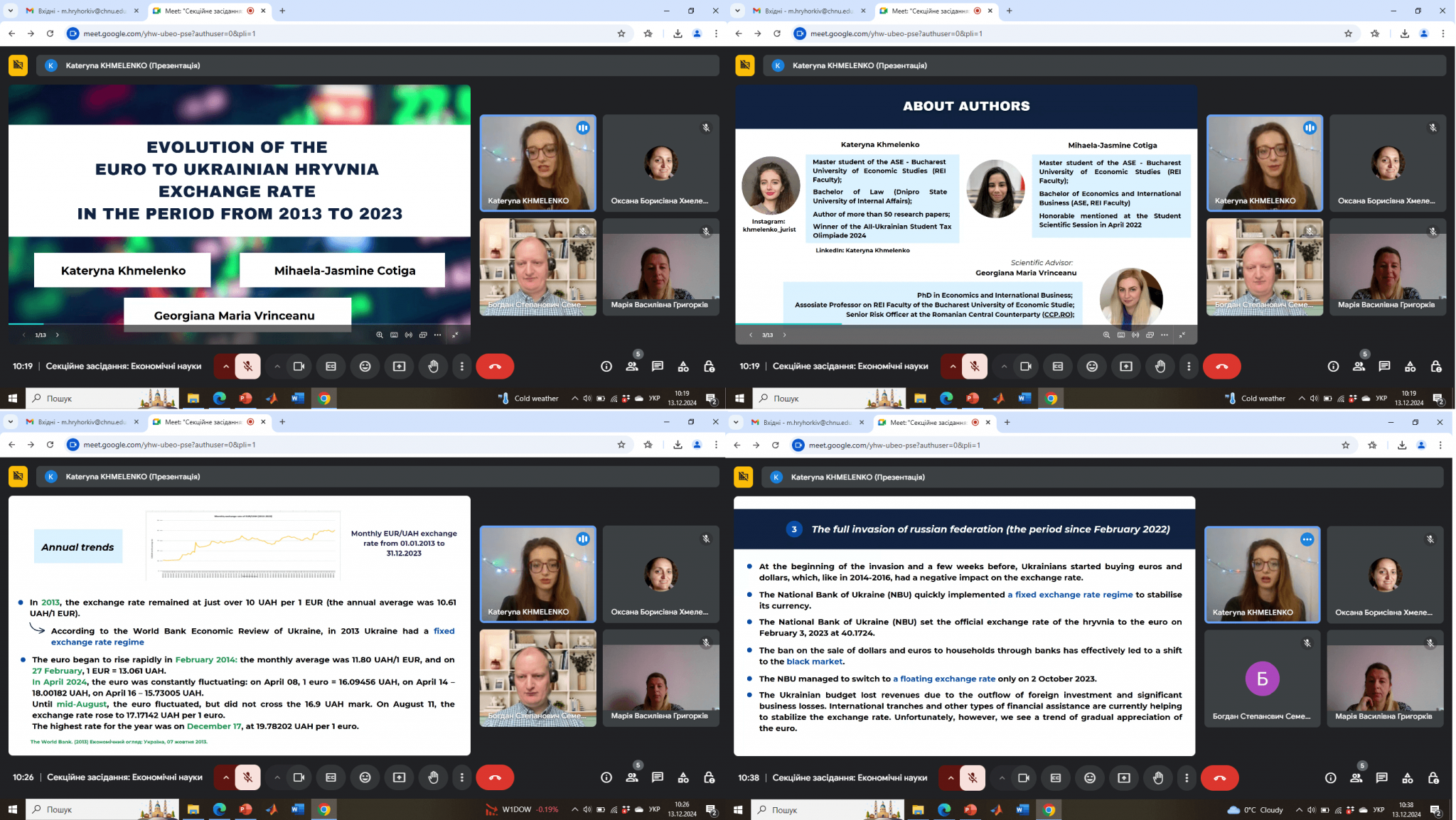Turn on captions in the 10:26 Meet window
The width and height of the screenshot is (1456, 820).
click(x=331, y=777)
